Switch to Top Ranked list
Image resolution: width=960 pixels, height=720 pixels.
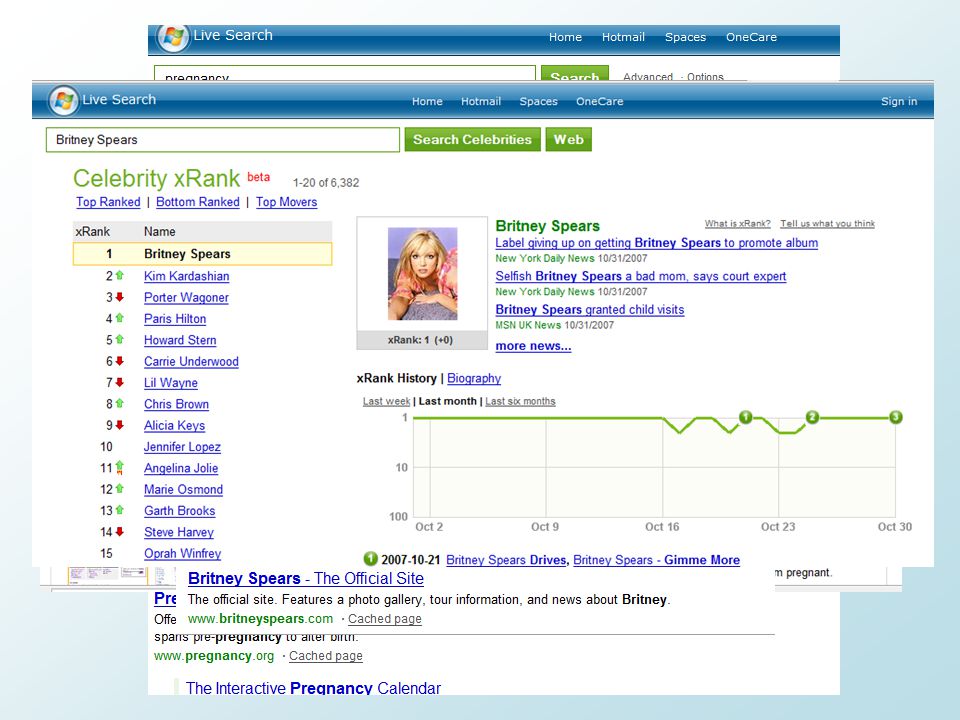pyautogui.click(x=108, y=202)
